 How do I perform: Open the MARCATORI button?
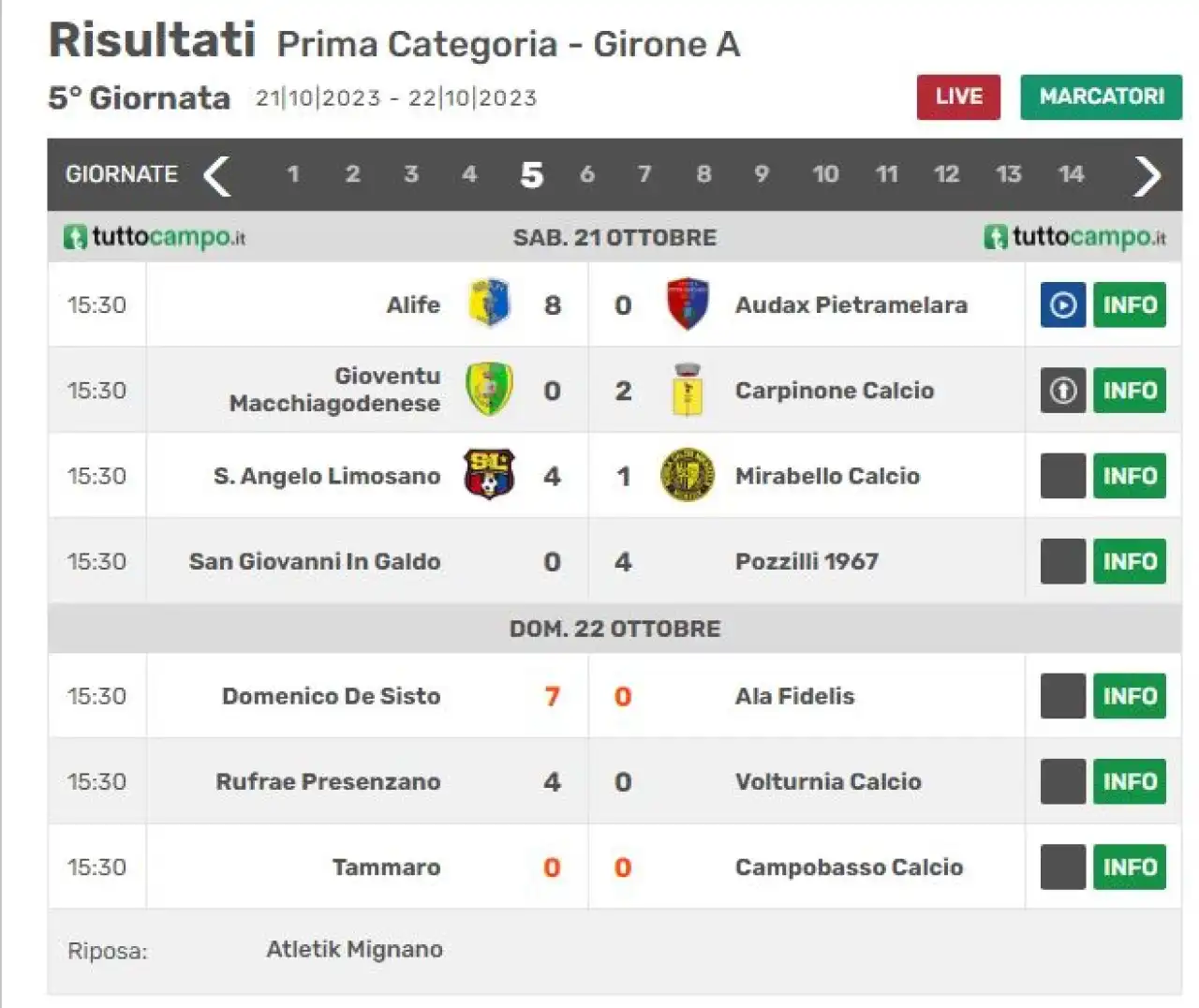(x=1102, y=96)
